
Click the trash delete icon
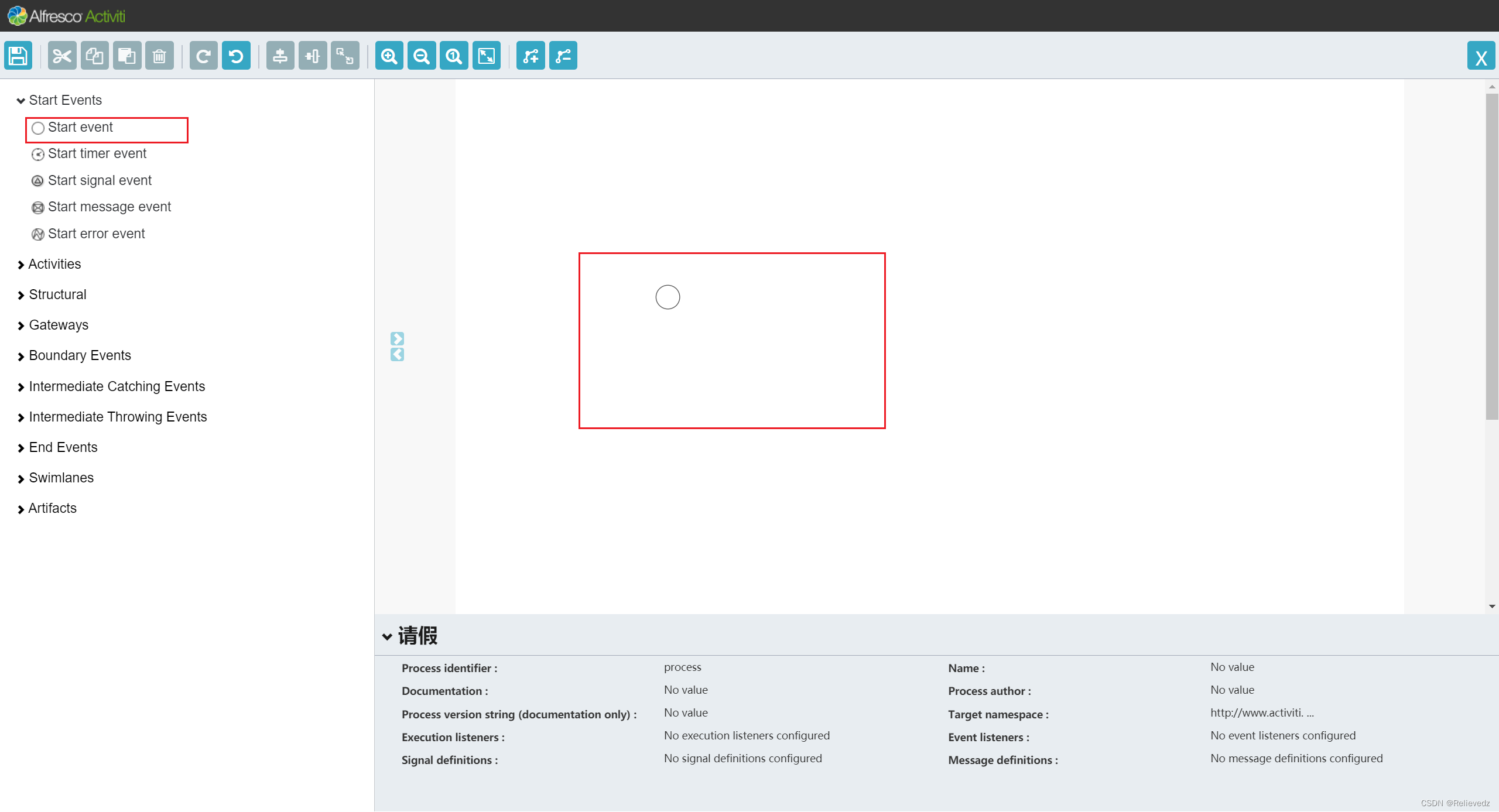(159, 56)
